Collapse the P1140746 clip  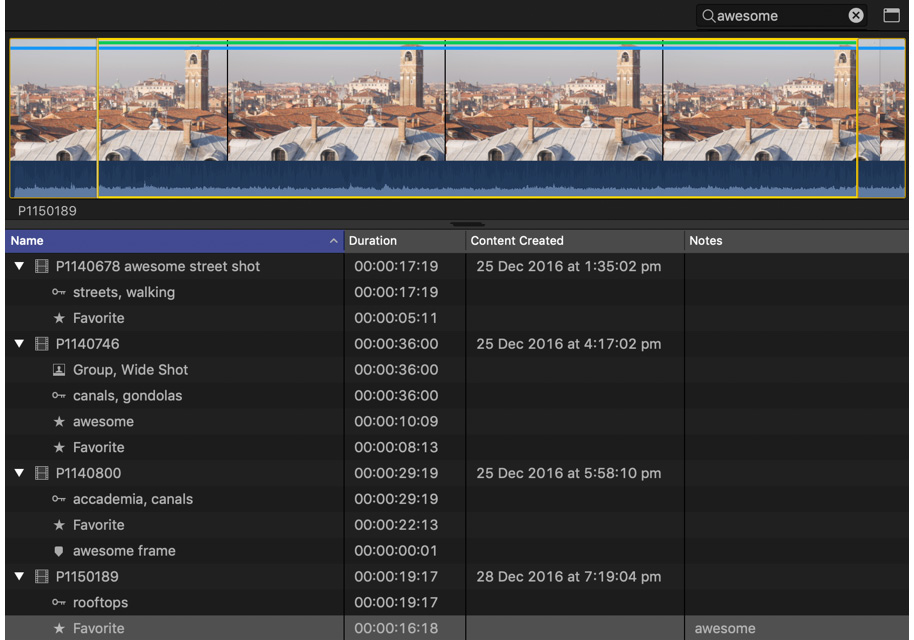click(x=19, y=344)
